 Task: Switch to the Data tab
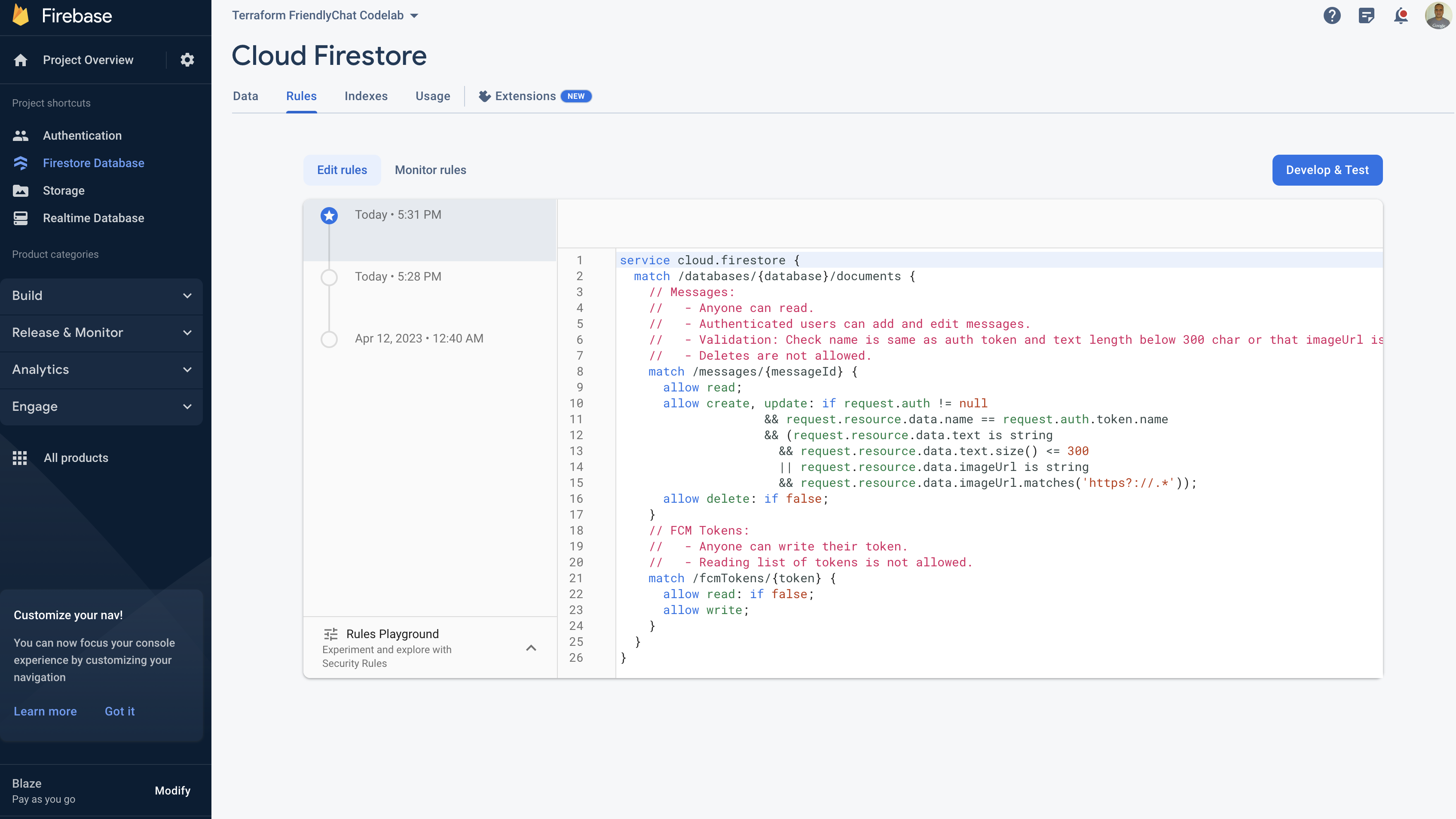pyautogui.click(x=245, y=96)
